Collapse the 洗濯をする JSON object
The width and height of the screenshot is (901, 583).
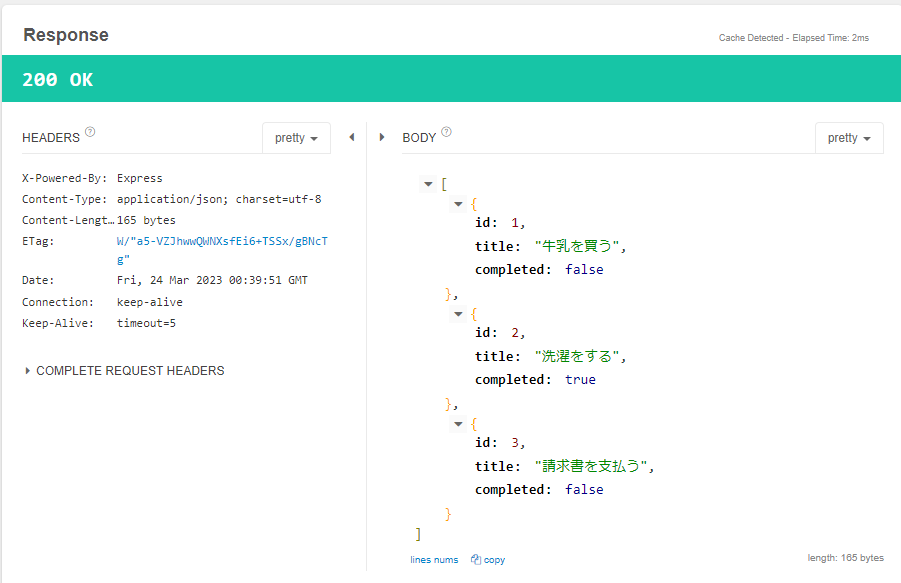pos(458,313)
